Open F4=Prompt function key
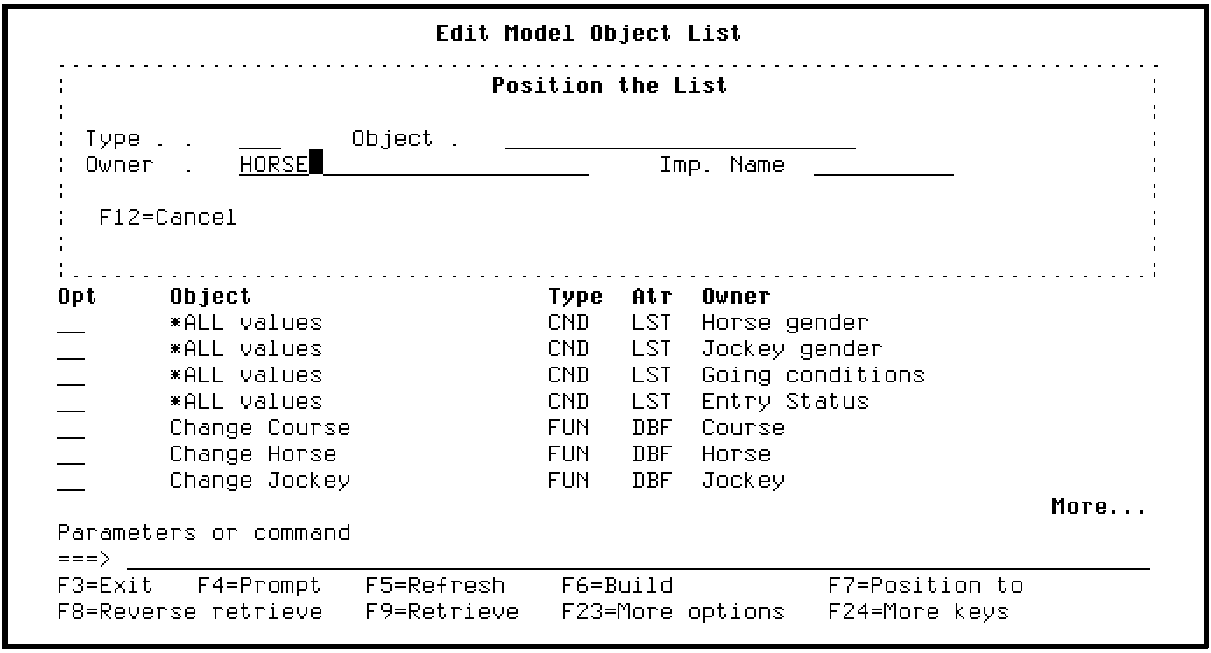1211x653 pixels. coord(264,585)
